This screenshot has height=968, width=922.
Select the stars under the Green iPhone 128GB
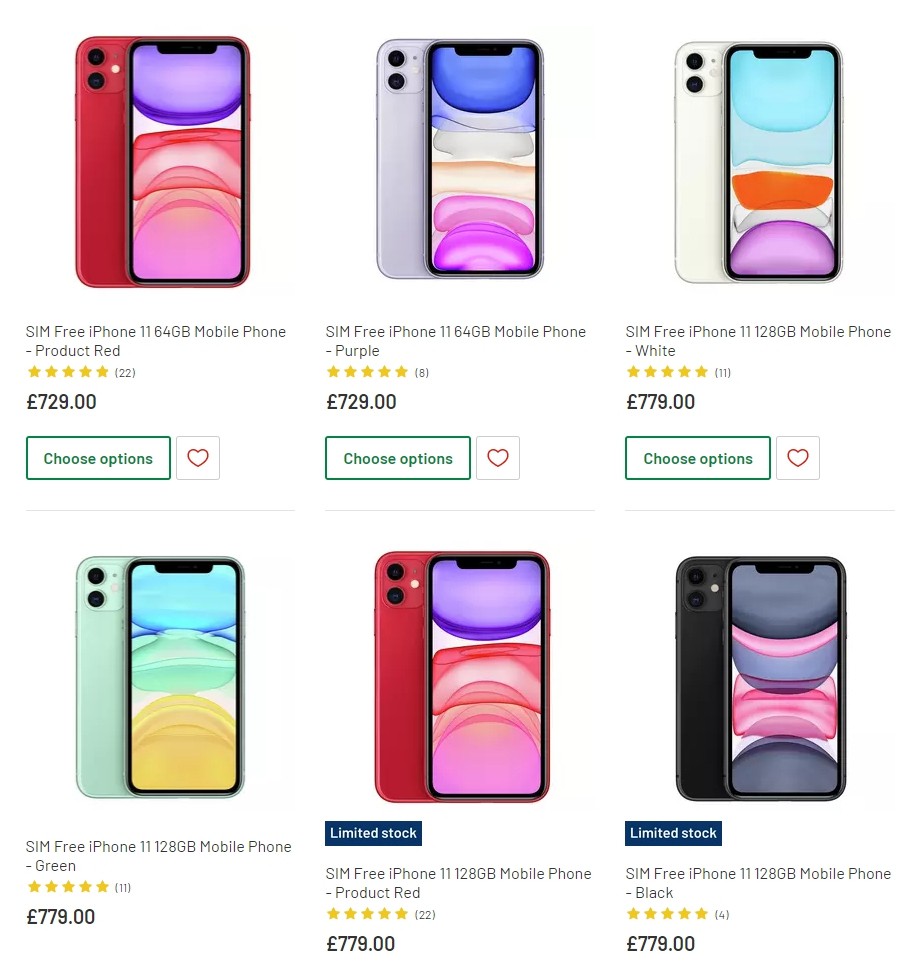[68, 887]
